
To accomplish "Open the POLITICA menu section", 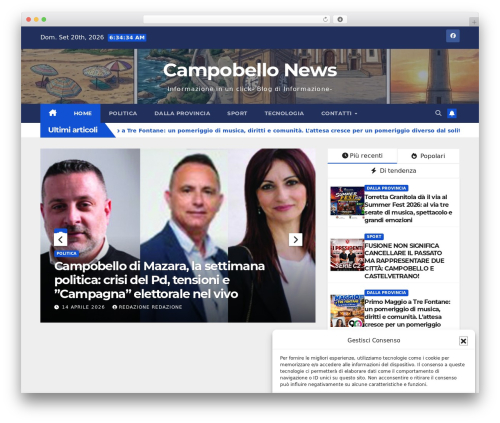I will click(123, 113).
